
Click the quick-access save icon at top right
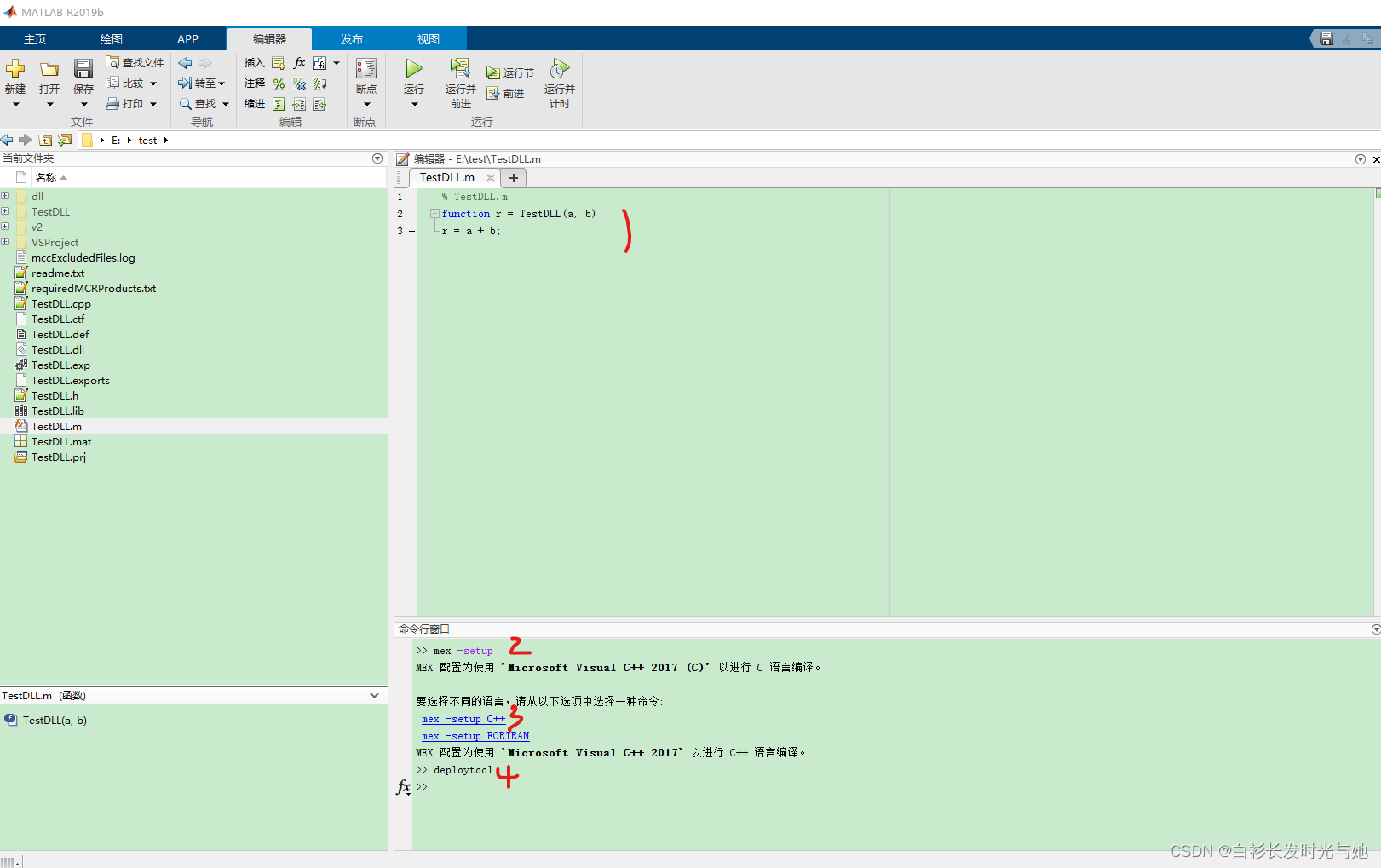(x=1326, y=38)
